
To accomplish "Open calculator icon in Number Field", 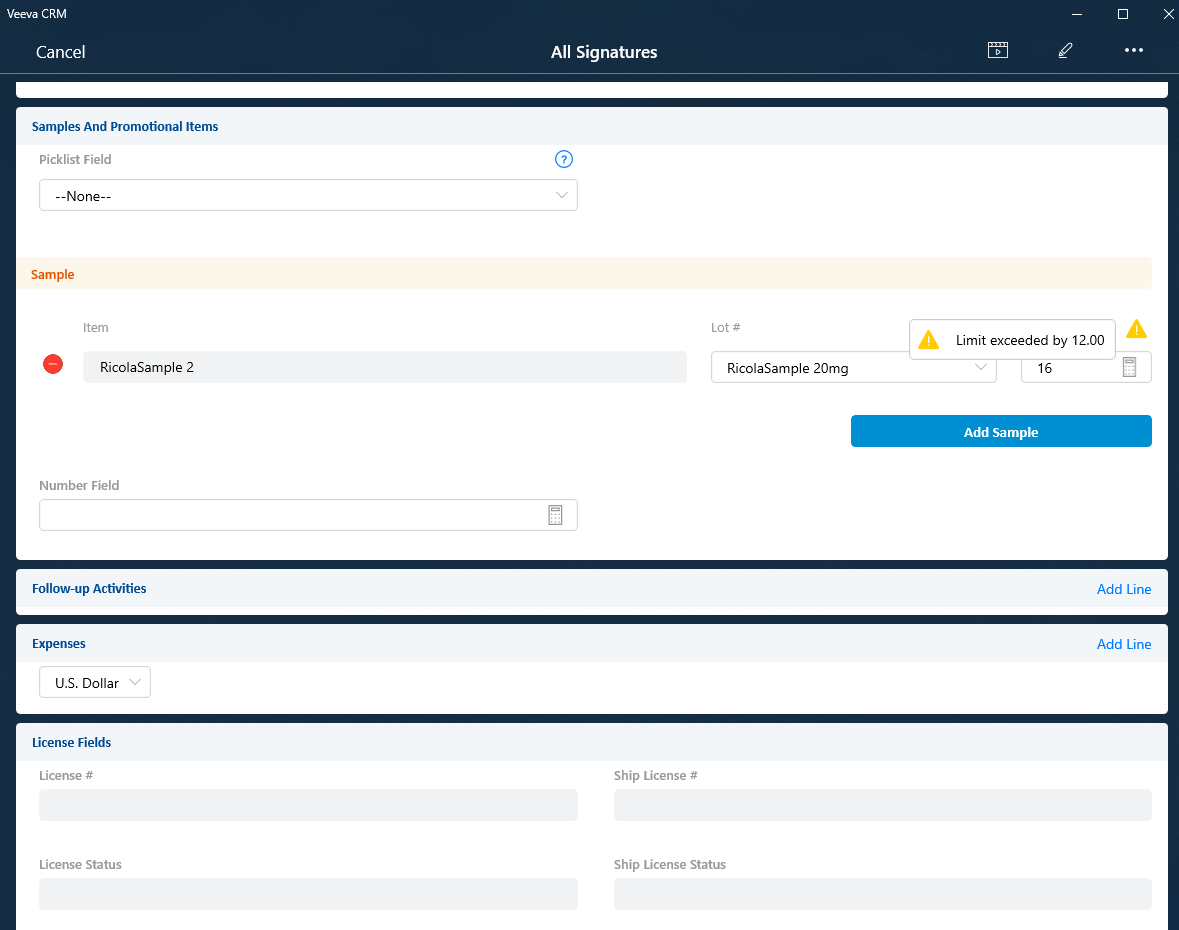I will tap(556, 515).
